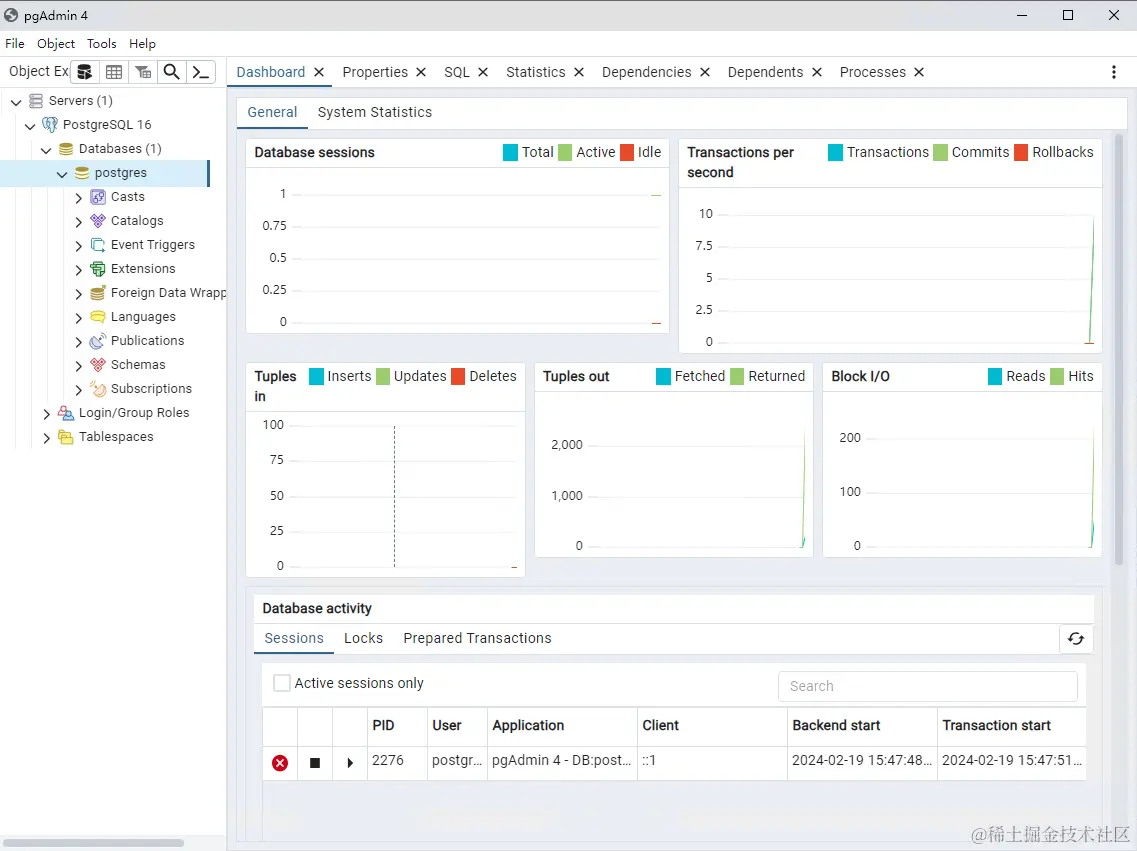
Task: Expand session 2276 row details
Action: (x=350, y=763)
